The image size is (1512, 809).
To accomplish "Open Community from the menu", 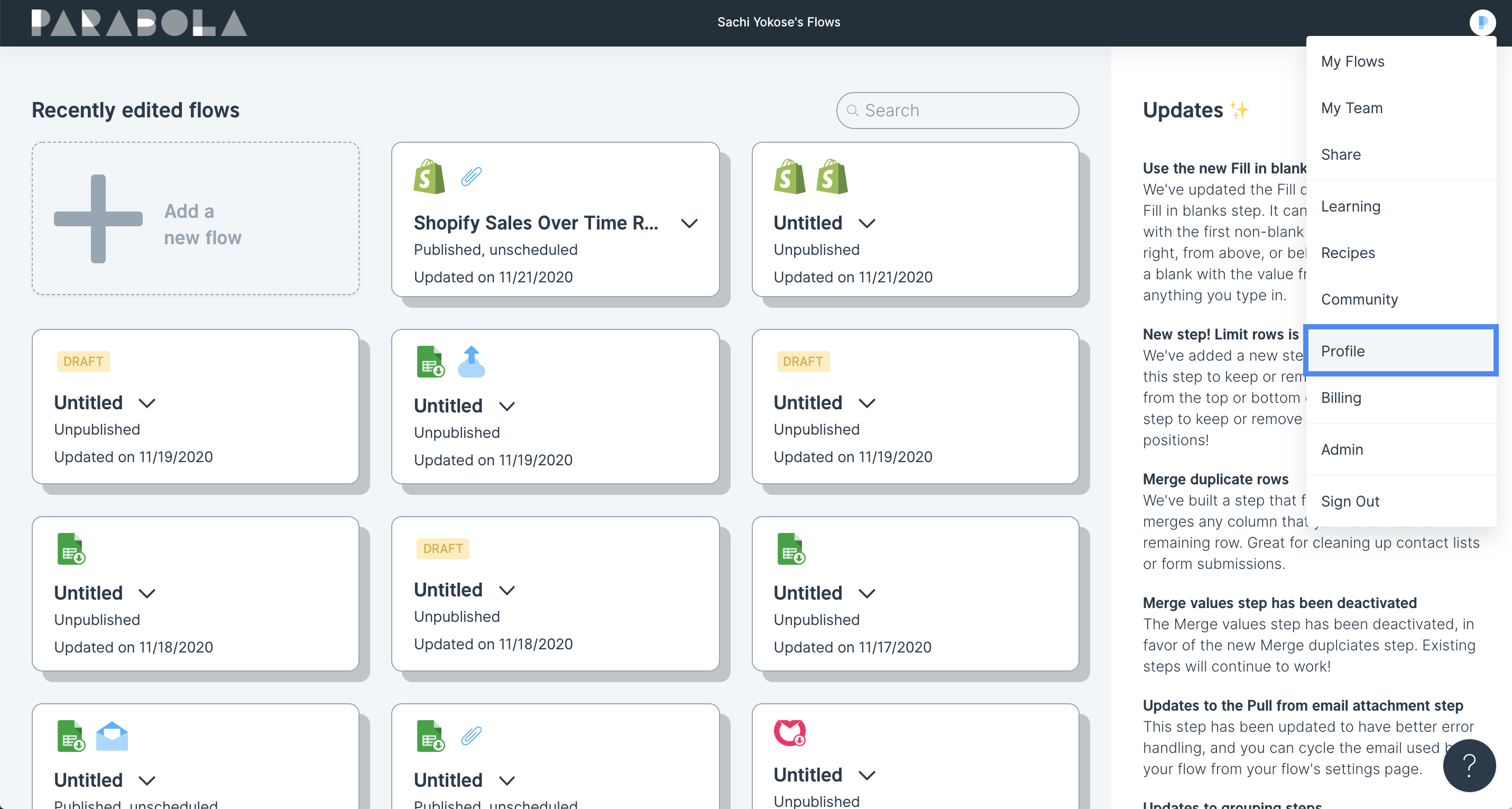I will pyautogui.click(x=1401, y=299).
